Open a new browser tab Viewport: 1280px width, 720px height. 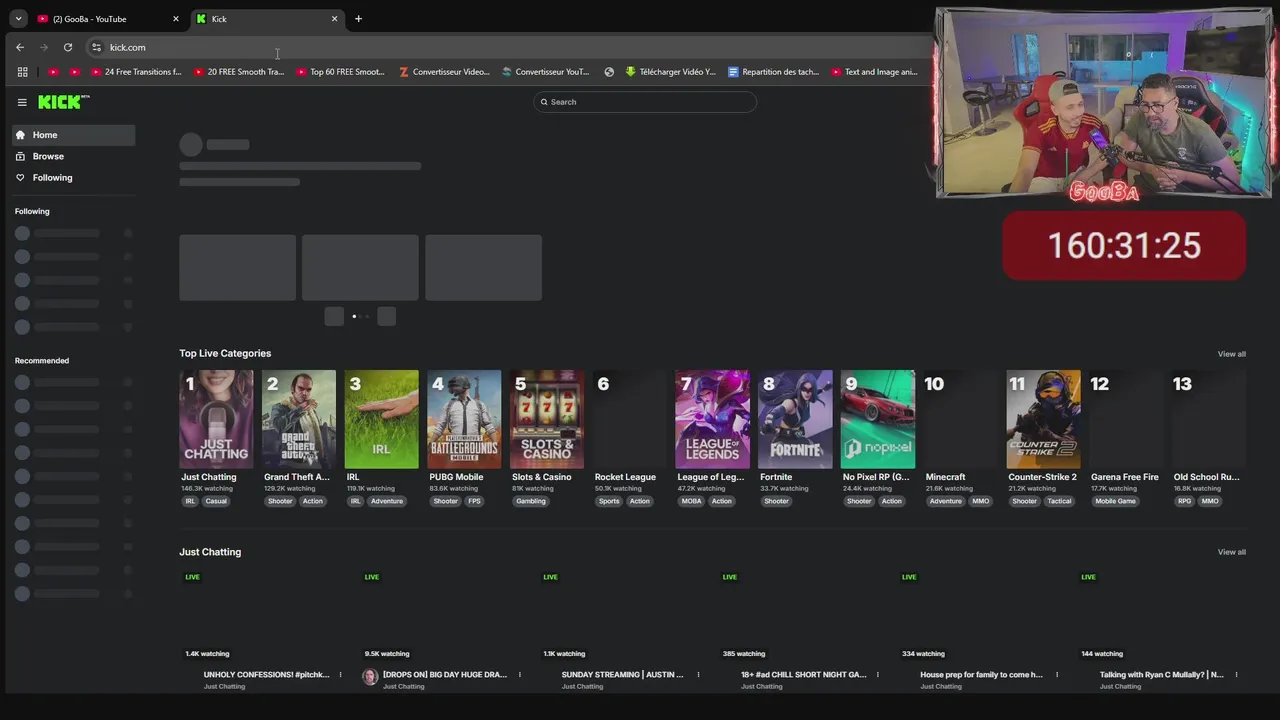(358, 19)
